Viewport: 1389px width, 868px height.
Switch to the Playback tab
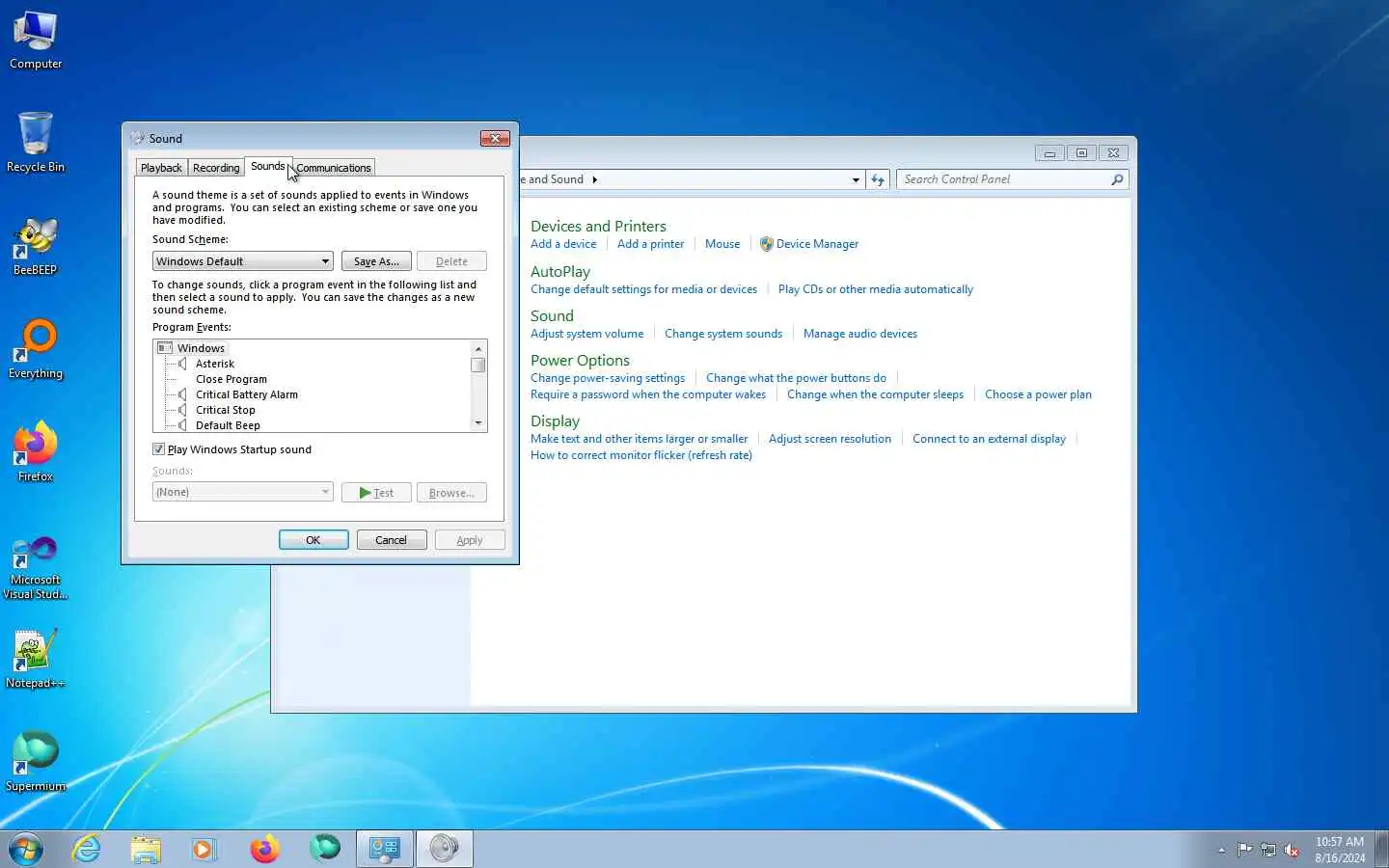point(161,168)
